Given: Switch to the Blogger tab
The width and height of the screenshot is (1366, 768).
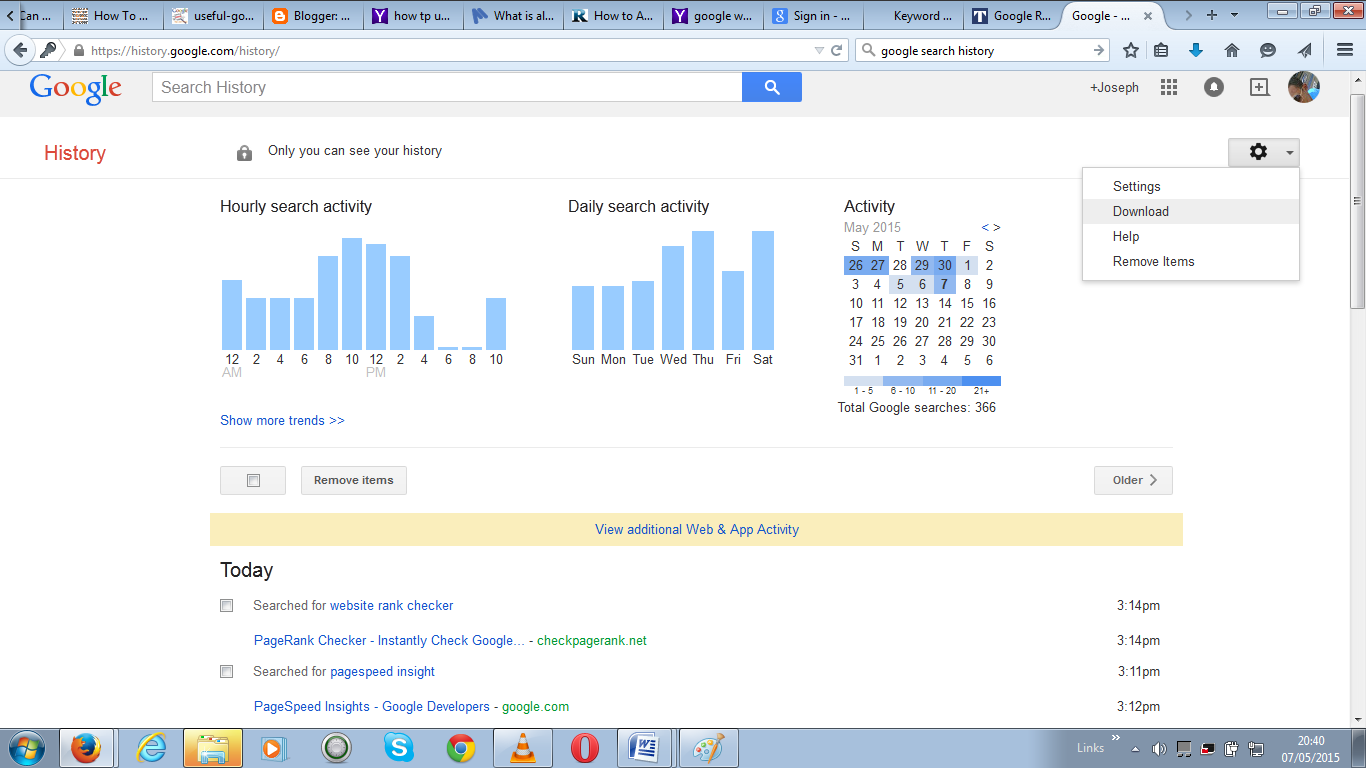Looking at the screenshot, I should (311, 15).
